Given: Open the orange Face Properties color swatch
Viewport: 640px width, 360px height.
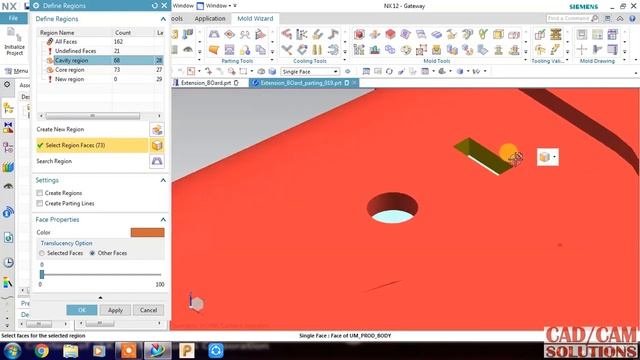Looking at the screenshot, I should (x=147, y=233).
